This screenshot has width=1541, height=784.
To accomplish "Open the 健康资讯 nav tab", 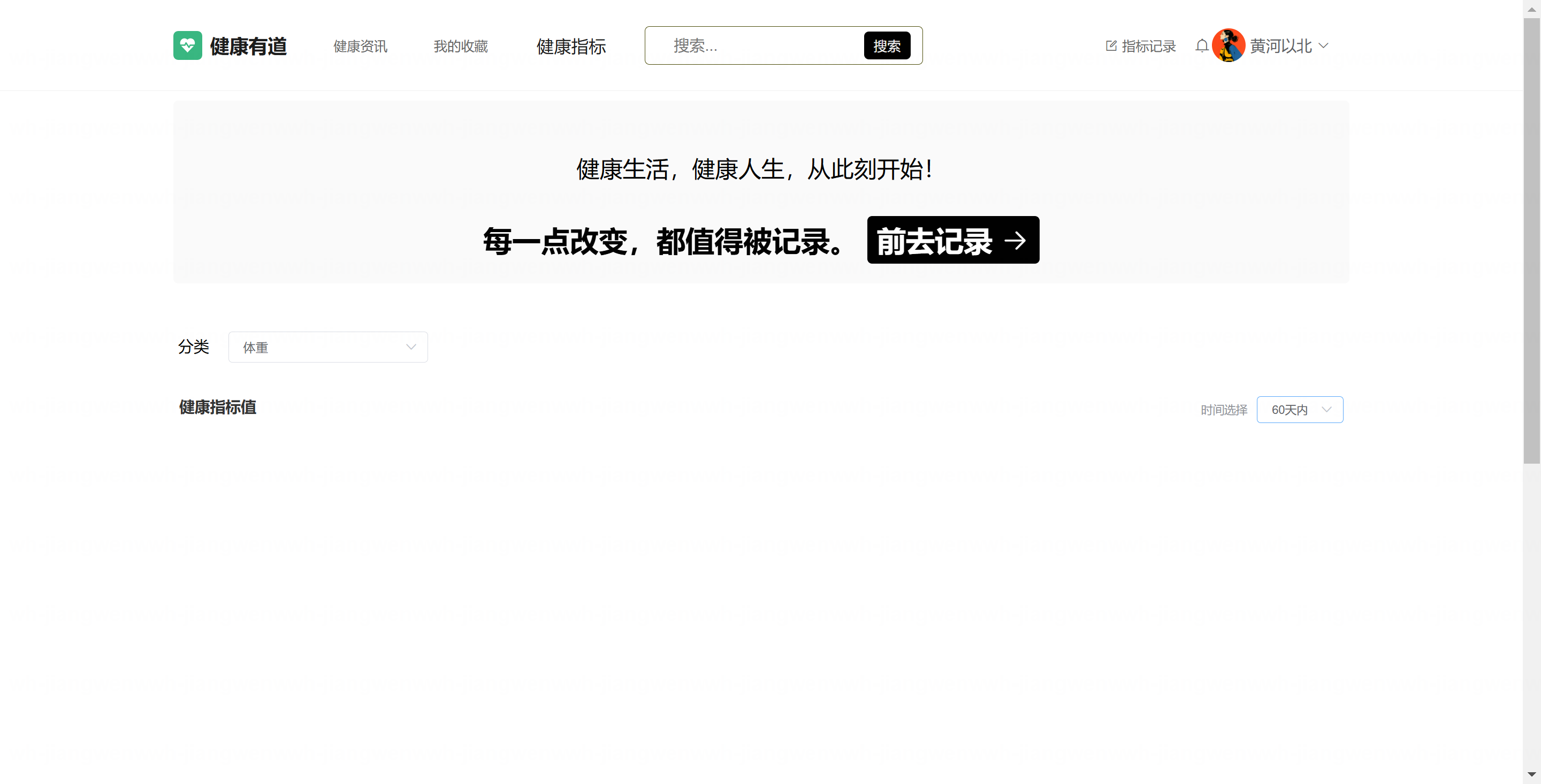I will (360, 46).
